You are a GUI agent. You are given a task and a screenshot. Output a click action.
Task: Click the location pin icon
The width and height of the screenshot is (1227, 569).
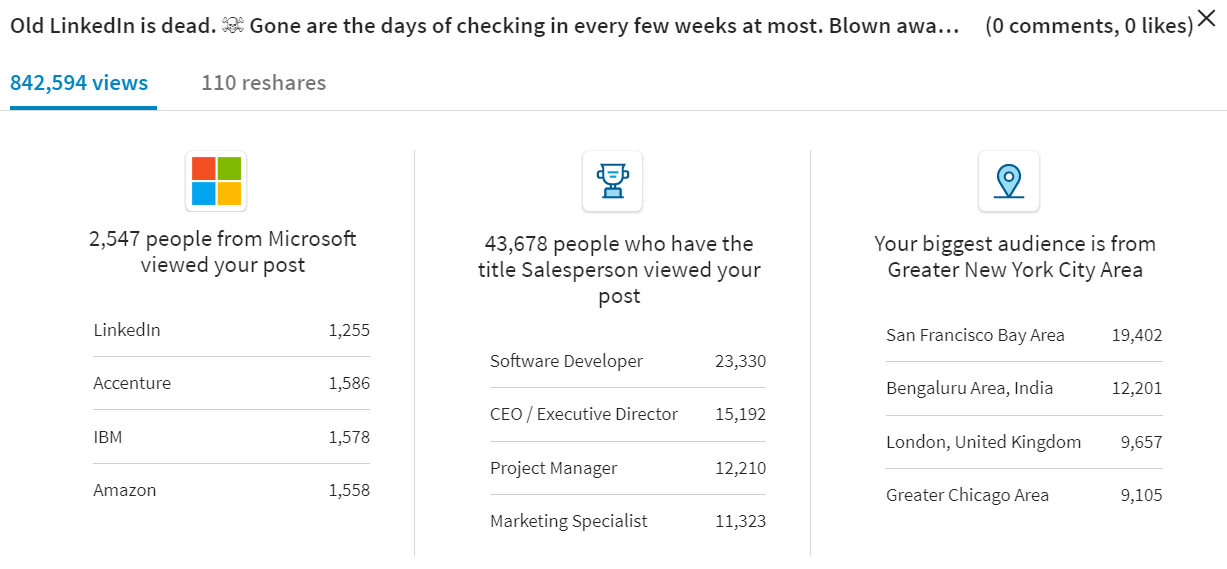tap(1009, 181)
